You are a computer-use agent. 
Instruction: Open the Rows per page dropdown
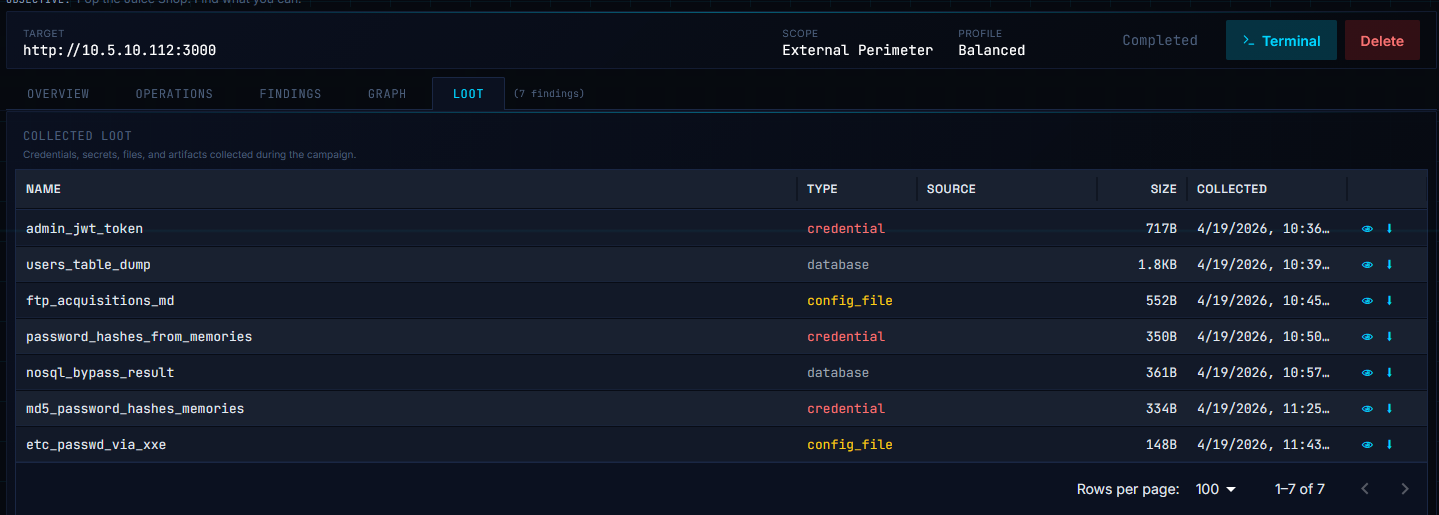click(x=1216, y=489)
